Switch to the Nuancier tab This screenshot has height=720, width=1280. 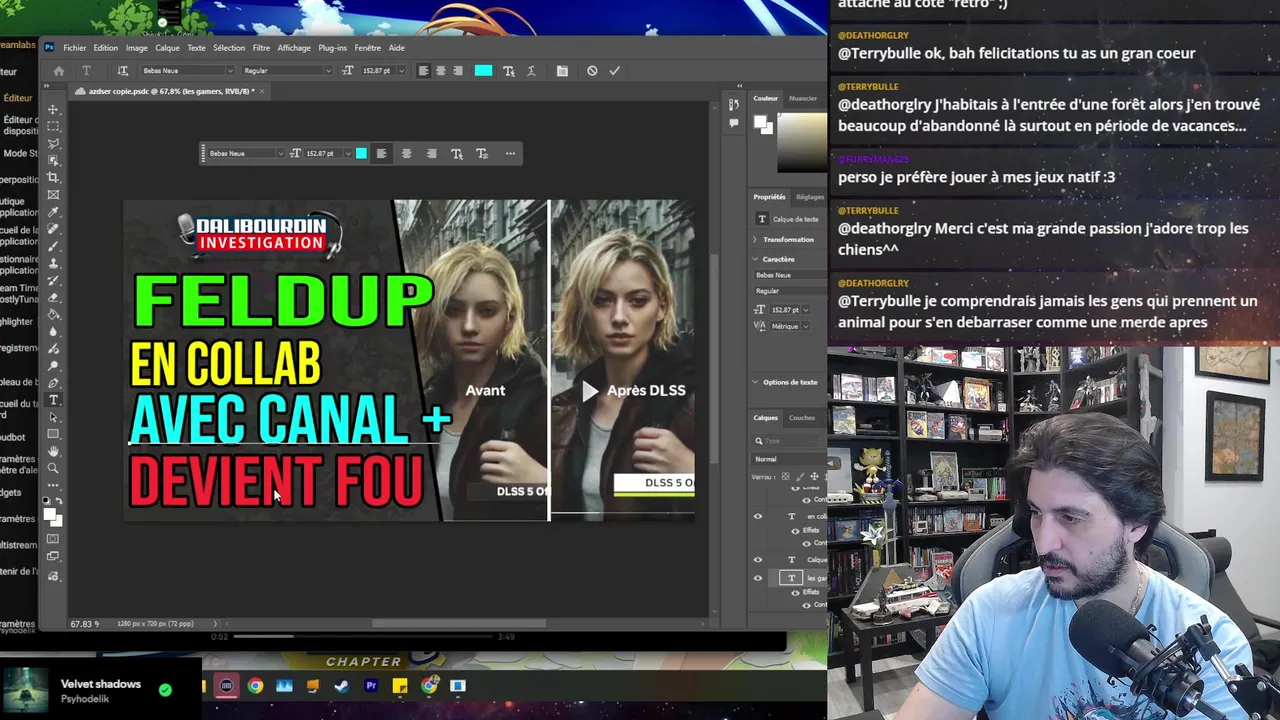coord(803,98)
